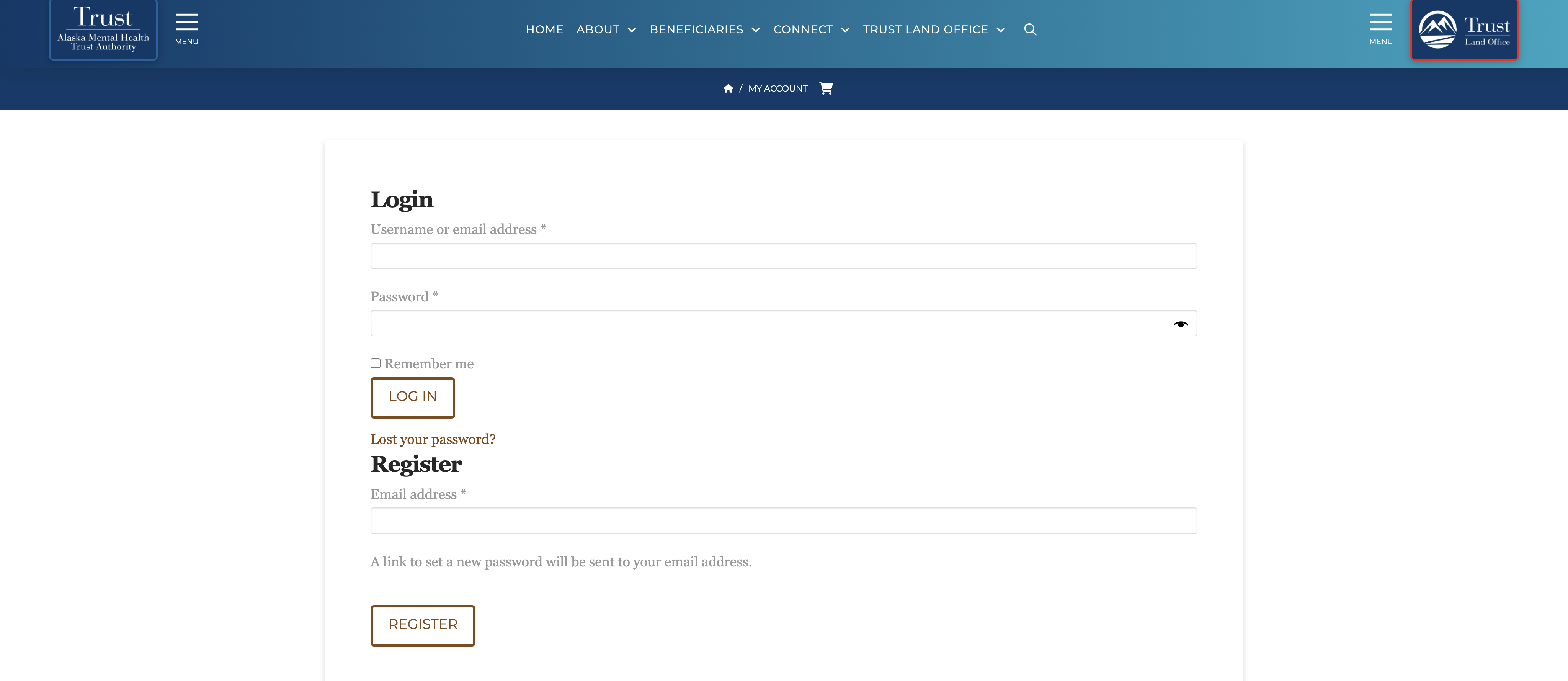Expand the Connect dropdown chevron

pyautogui.click(x=845, y=30)
